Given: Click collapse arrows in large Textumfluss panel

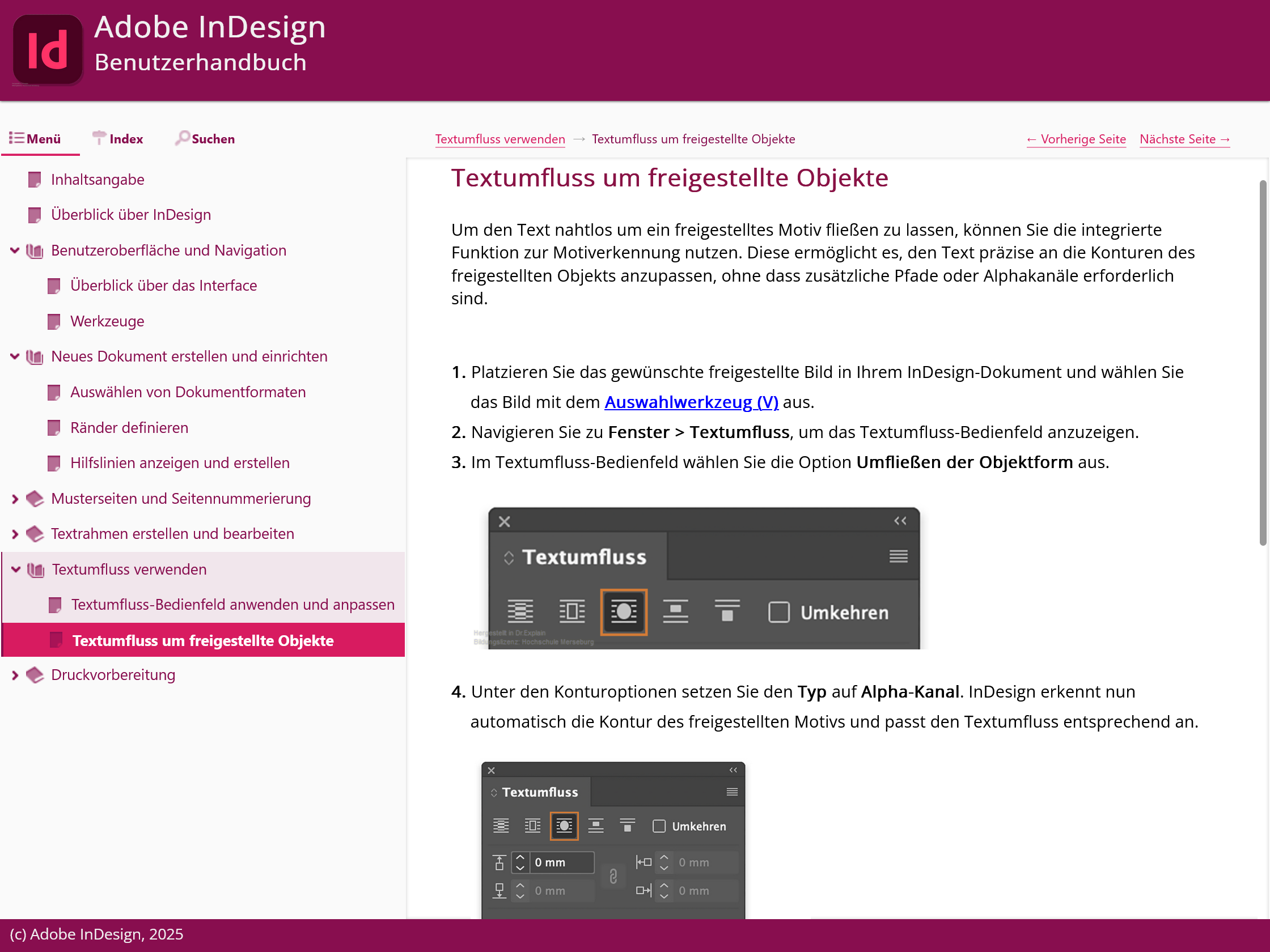Looking at the screenshot, I should coord(900,520).
